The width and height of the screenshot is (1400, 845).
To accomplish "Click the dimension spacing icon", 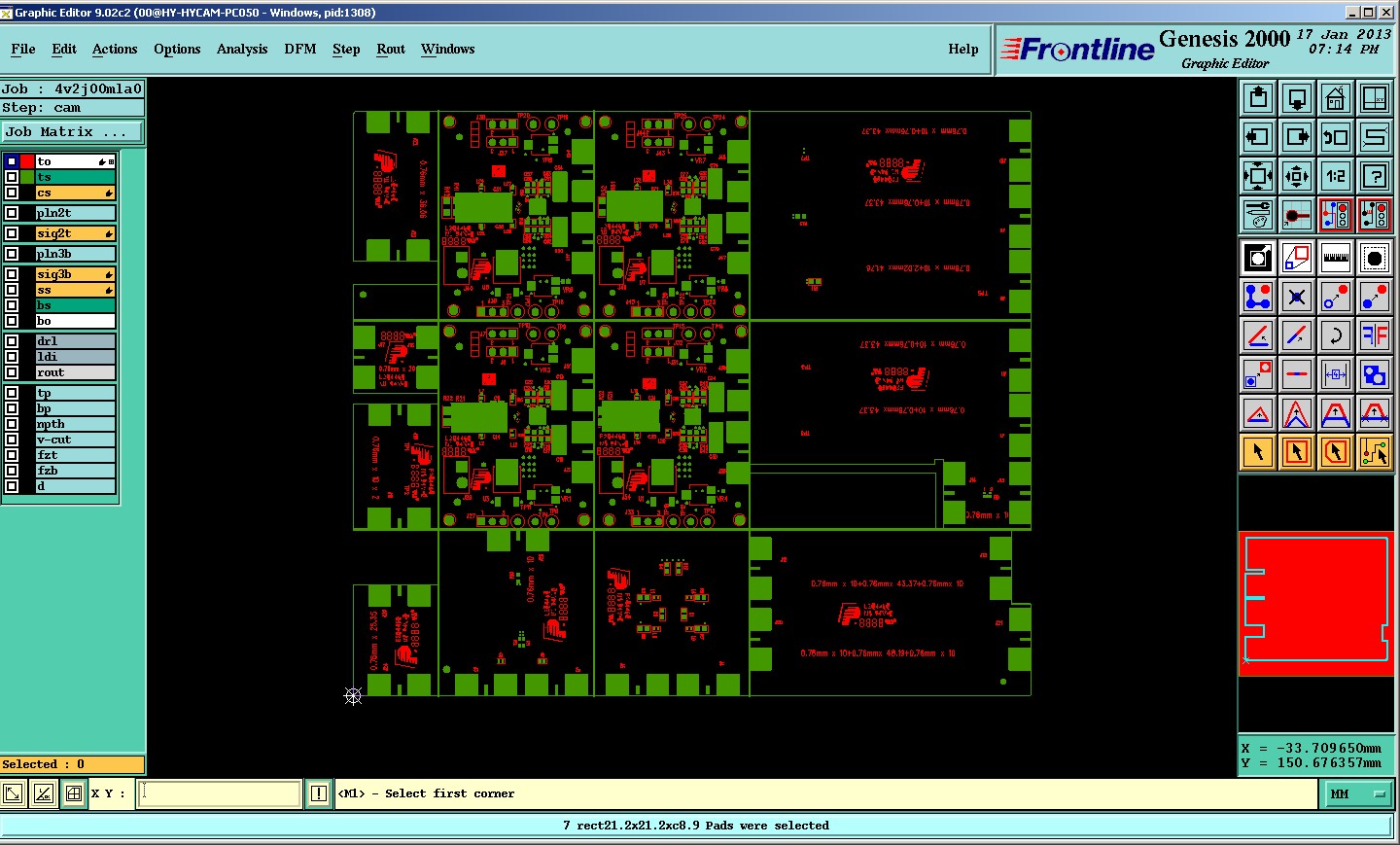I will [x=1336, y=374].
